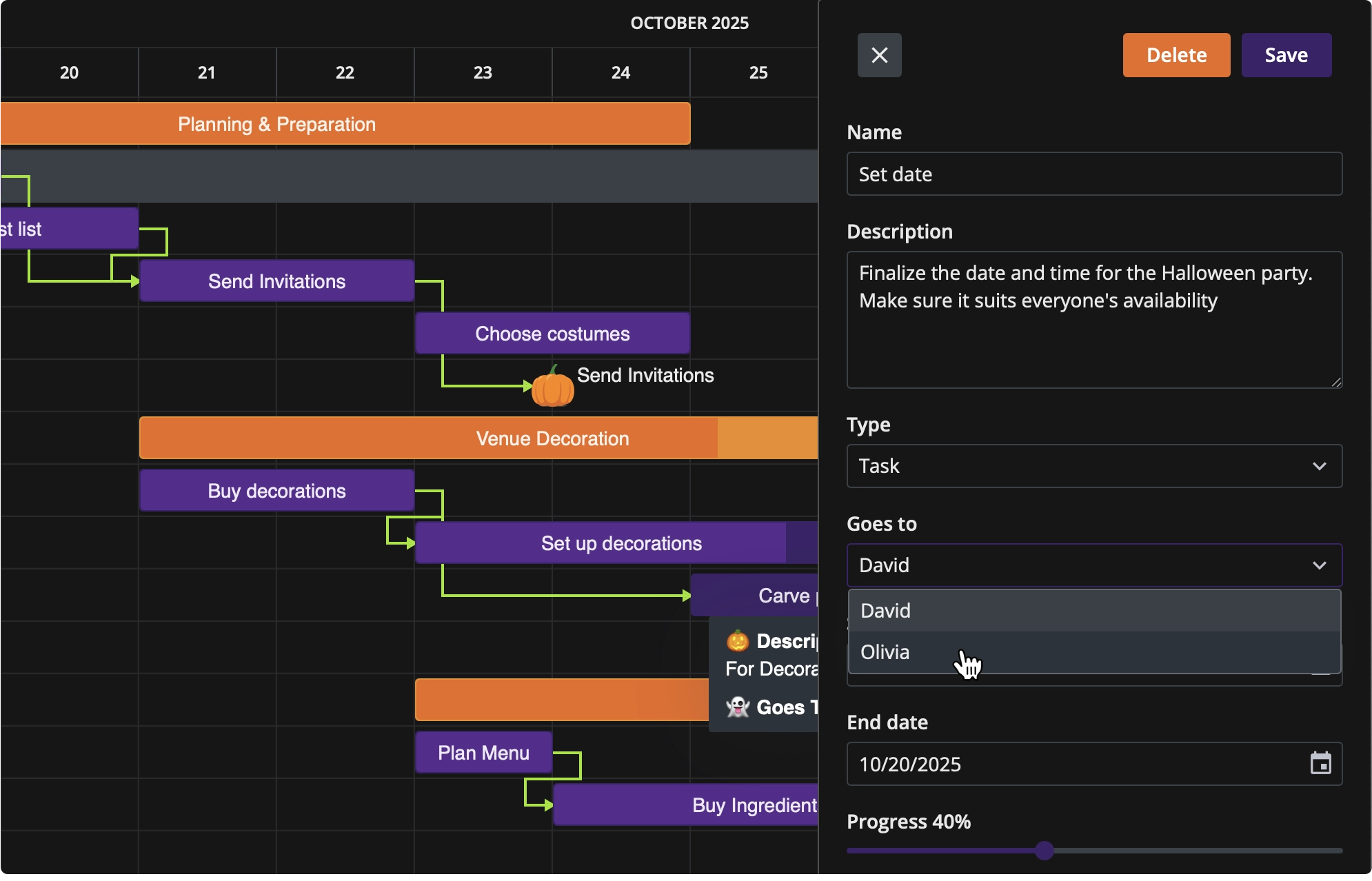Close the task details panel
Viewport: 1372px width, 881px height.
(880, 54)
